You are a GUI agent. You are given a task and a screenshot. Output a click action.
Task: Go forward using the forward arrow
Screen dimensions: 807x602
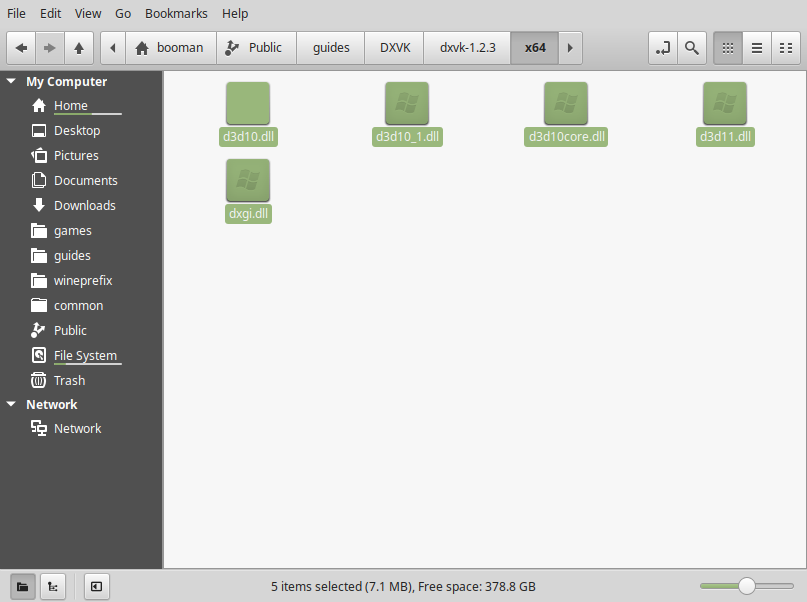[50, 48]
